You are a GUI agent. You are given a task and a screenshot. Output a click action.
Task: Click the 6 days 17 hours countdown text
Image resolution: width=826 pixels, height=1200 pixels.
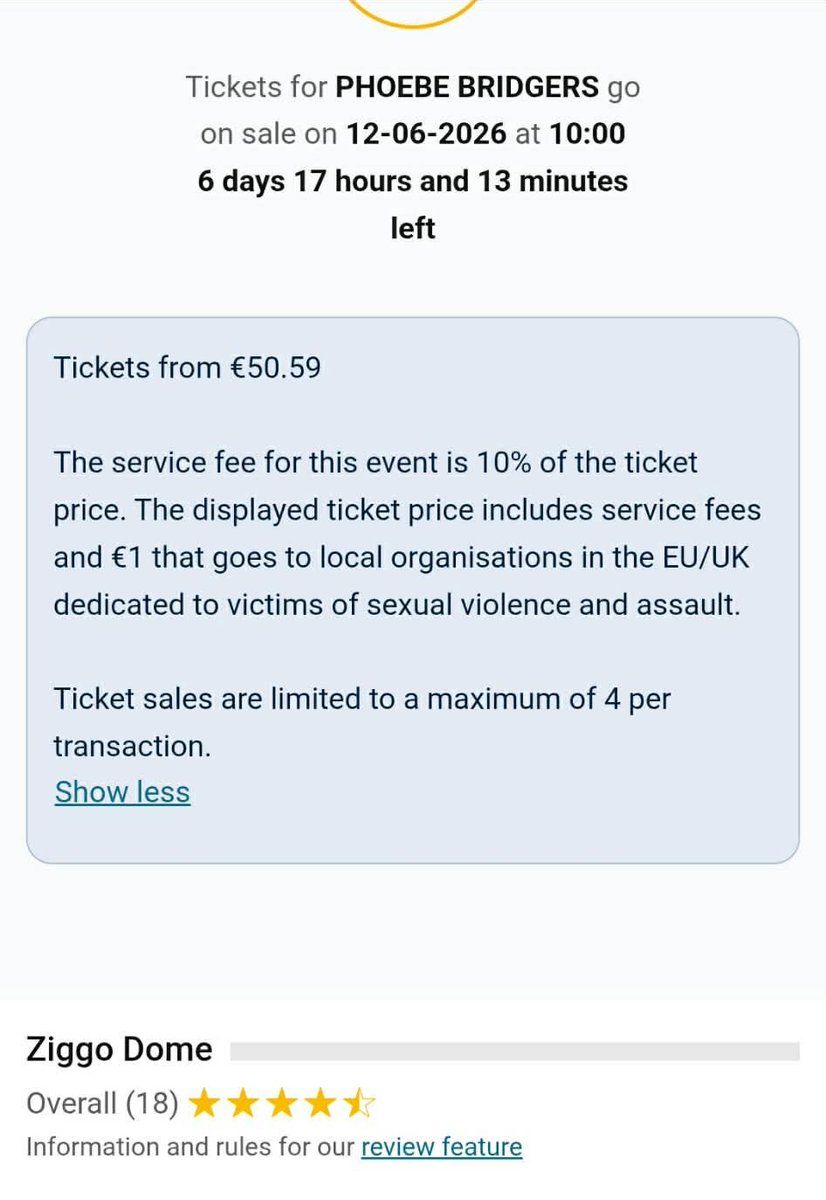point(412,181)
